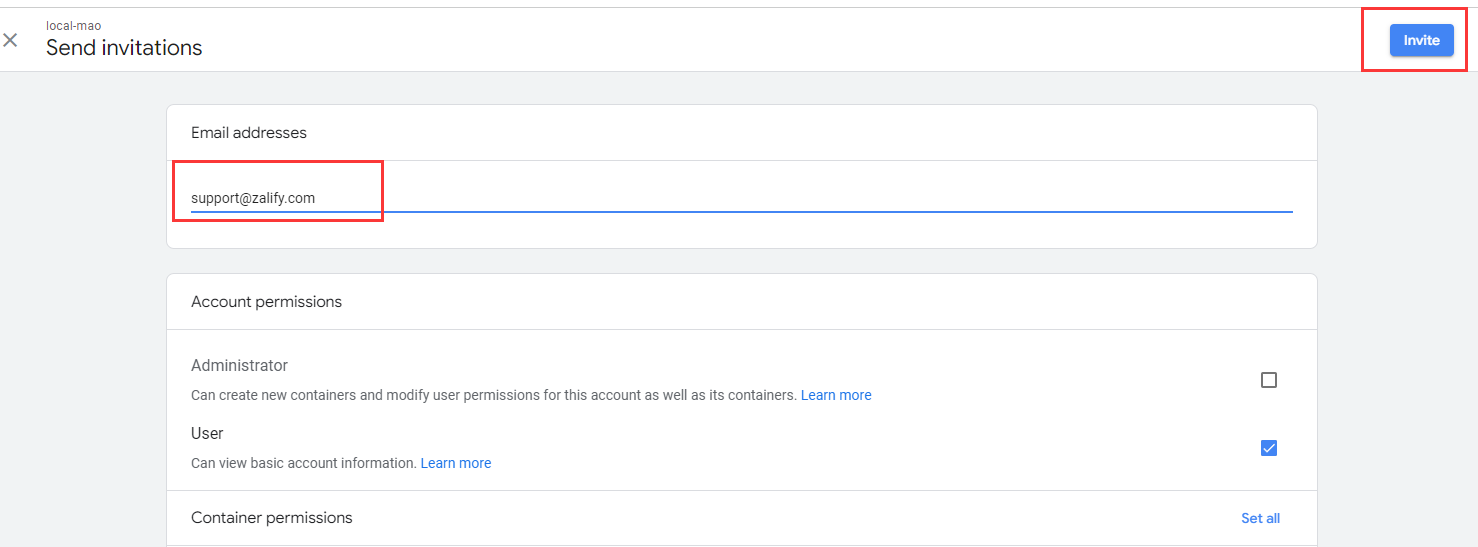1478x547 pixels.
Task: Close the Send invitations panel
Action: (x=10, y=40)
